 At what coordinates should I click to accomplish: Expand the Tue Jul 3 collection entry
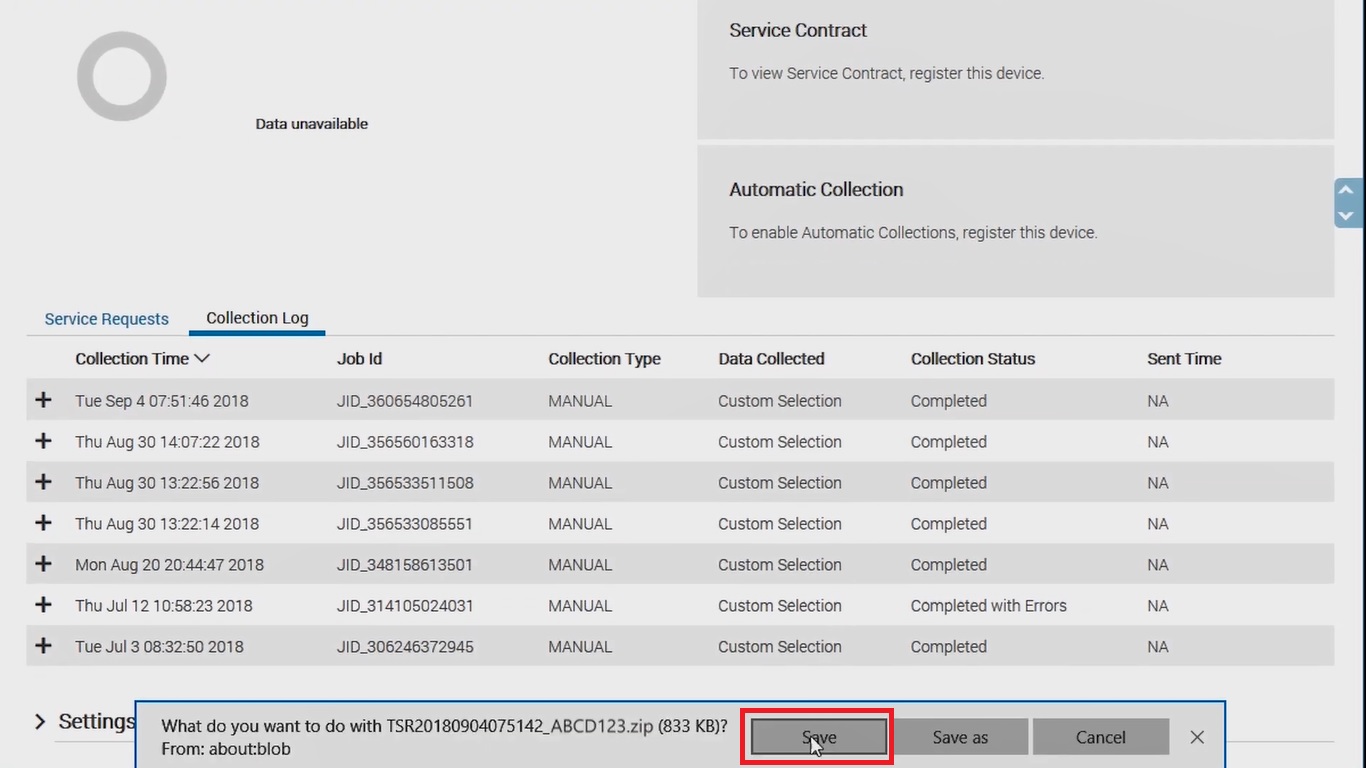pos(43,646)
